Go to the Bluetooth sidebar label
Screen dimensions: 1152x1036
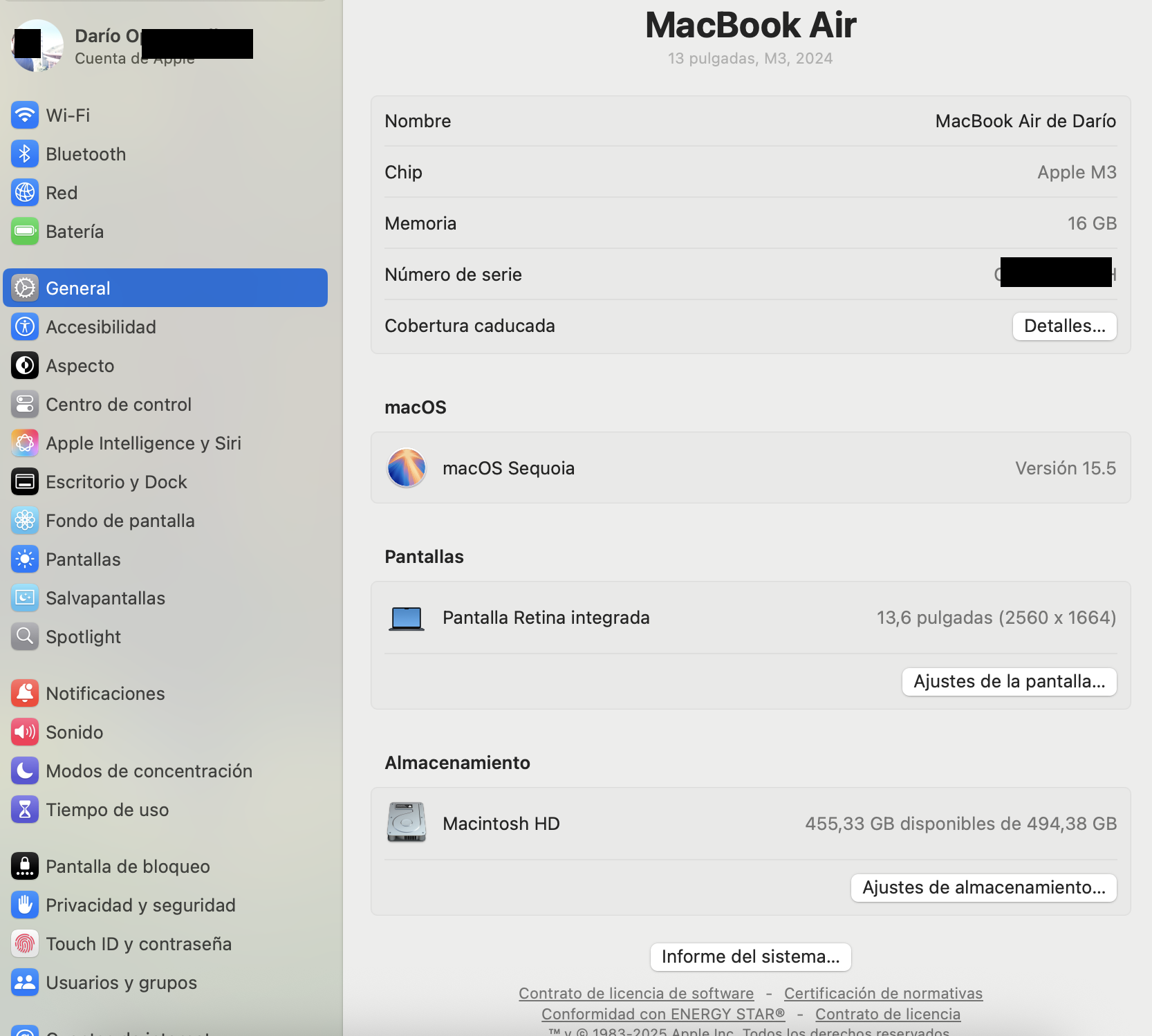pyautogui.click(x=86, y=154)
